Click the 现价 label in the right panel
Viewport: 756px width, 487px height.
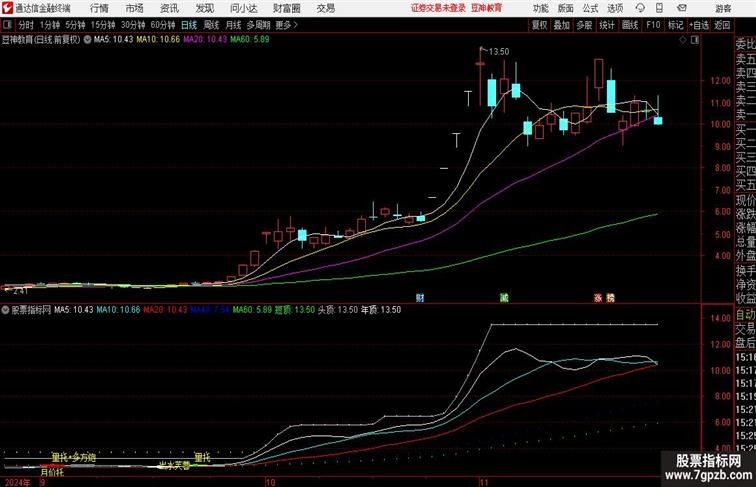745,200
